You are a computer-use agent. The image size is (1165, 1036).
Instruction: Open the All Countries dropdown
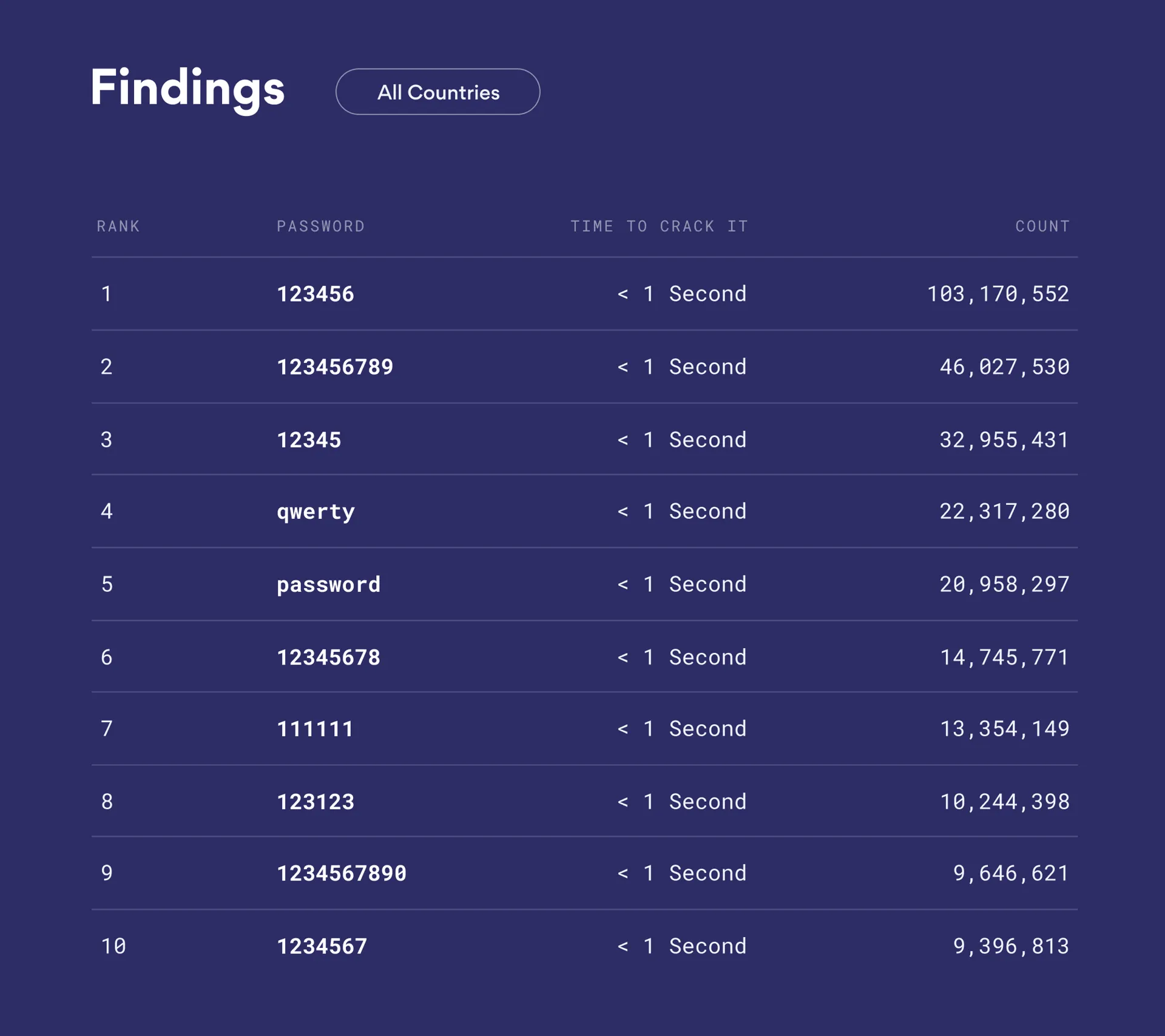(x=437, y=92)
